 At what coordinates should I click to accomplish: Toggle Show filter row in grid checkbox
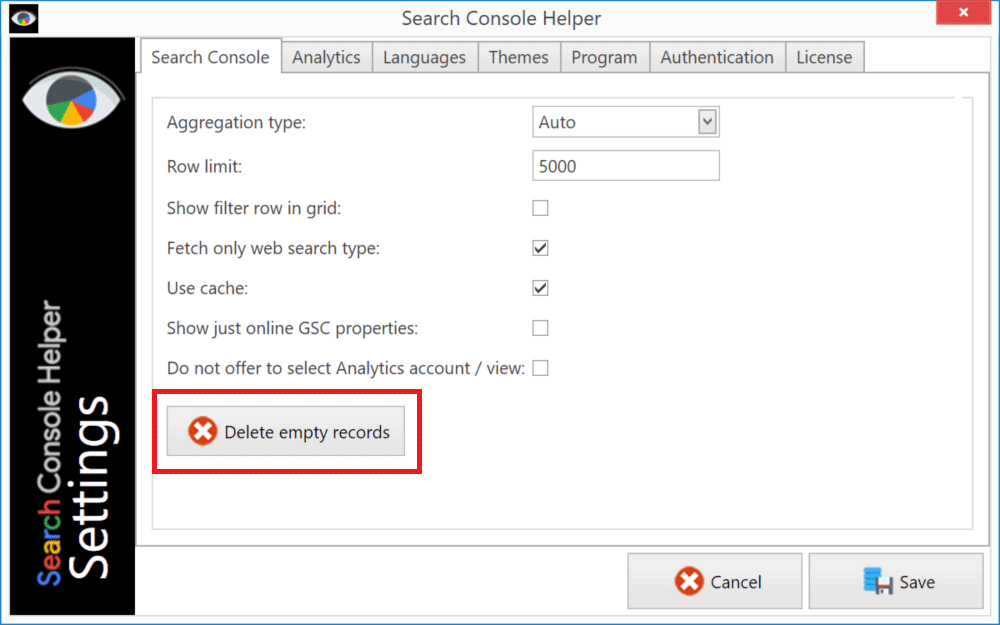[x=540, y=208]
